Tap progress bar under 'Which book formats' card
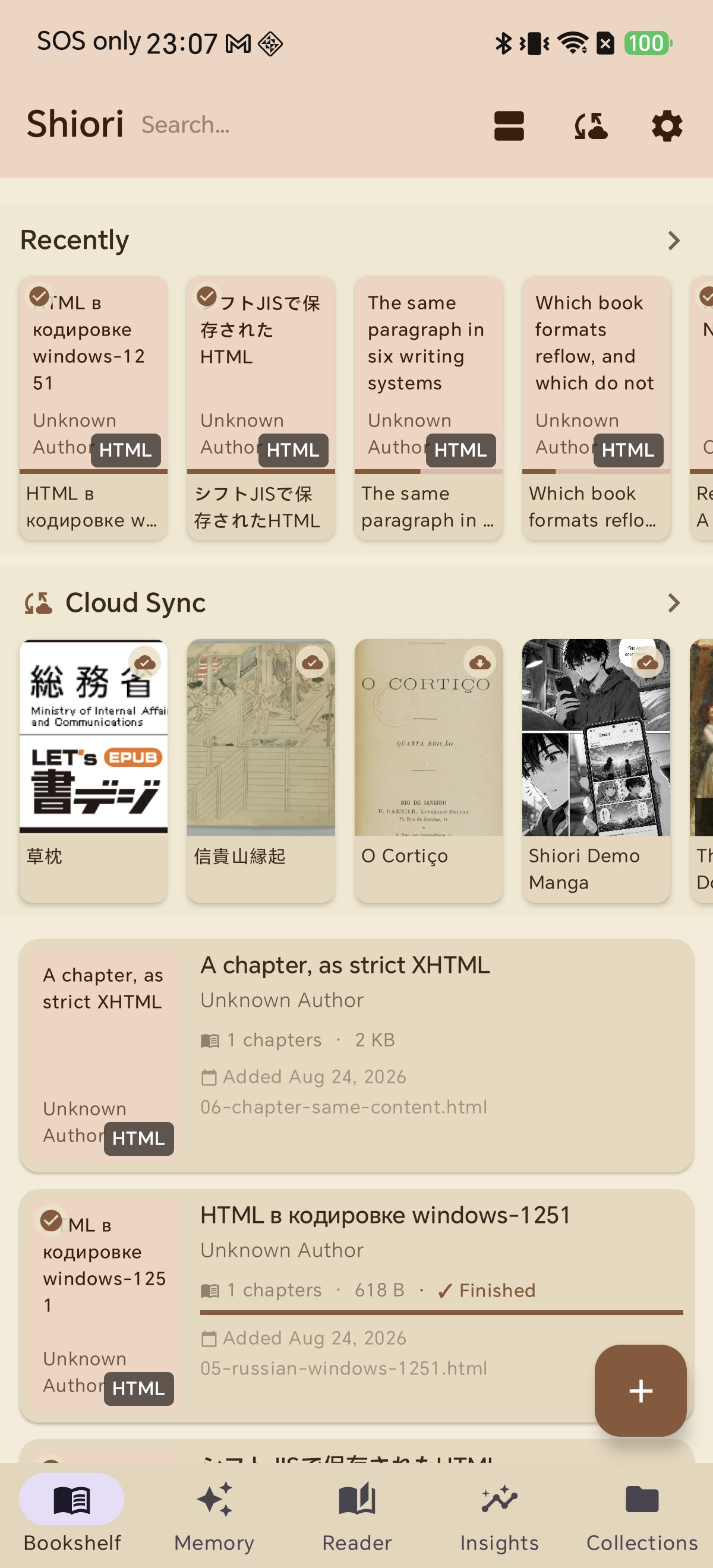This screenshot has width=713, height=1568. tap(595, 471)
